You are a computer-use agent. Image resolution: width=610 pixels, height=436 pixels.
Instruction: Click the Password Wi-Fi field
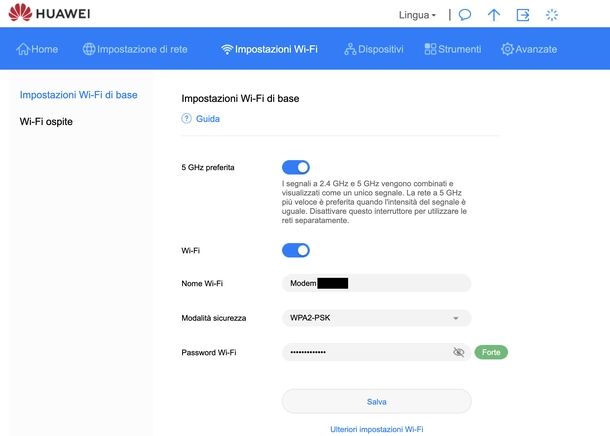click(376, 352)
